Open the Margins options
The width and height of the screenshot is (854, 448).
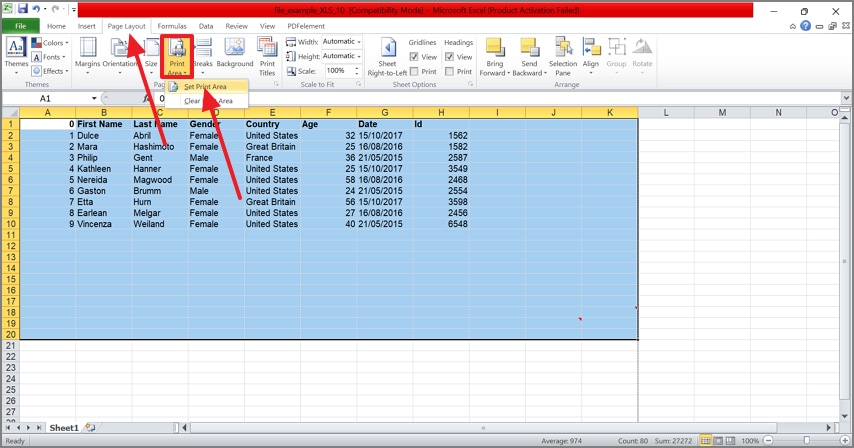pos(88,56)
